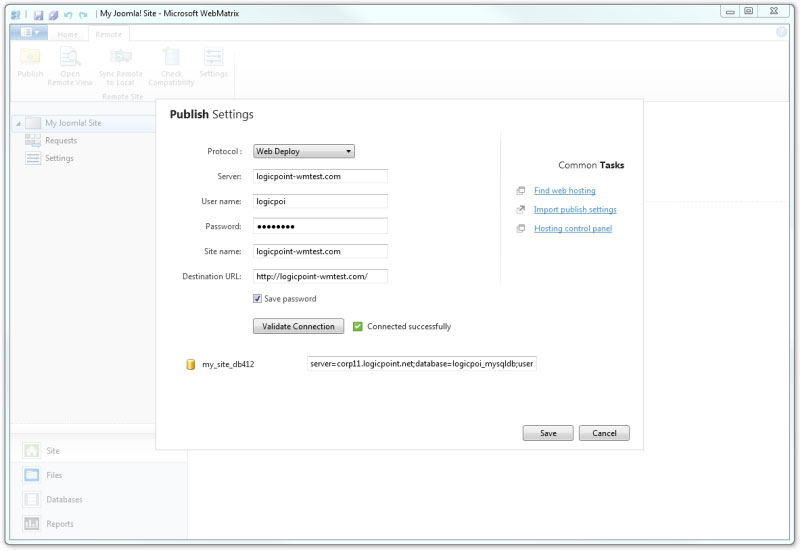Click the Settings list icon in sidebar
The height and width of the screenshot is (551, 800).
[x=33, y=158]
